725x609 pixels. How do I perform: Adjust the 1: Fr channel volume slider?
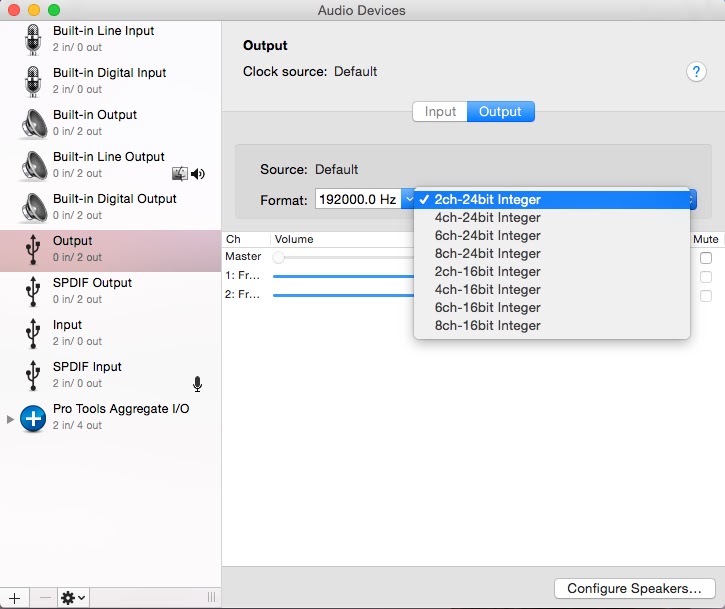343,277
